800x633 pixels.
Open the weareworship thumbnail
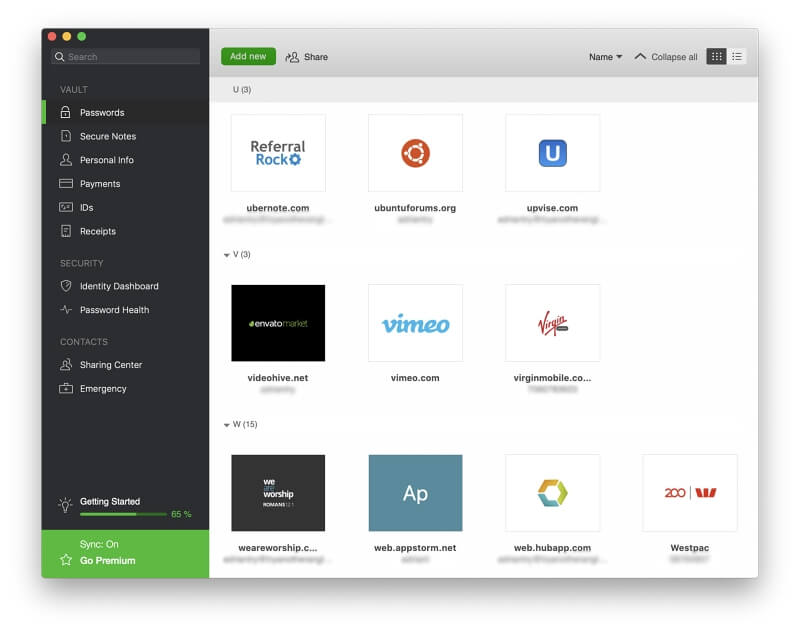pos(278,493)
